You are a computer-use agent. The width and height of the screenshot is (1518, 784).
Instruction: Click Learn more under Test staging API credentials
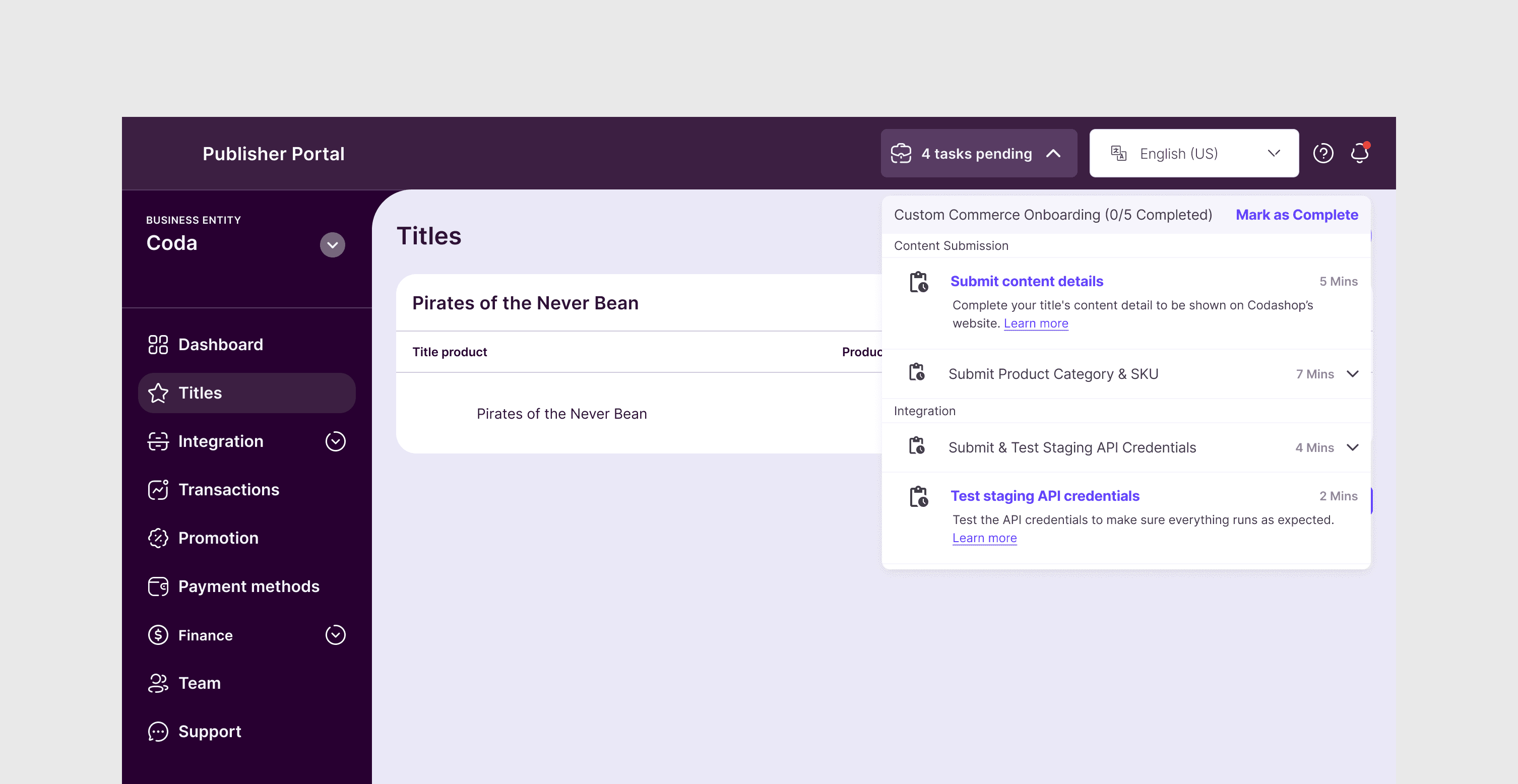[x=984, y=538]
